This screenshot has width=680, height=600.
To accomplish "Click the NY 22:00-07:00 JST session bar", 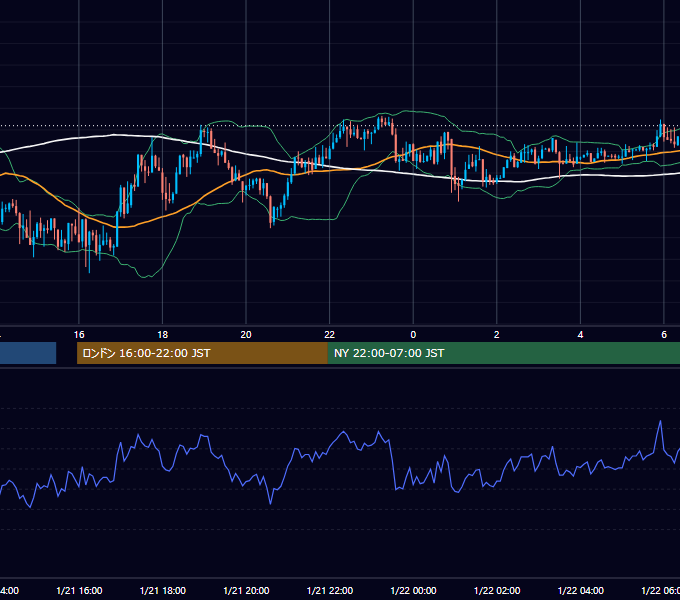I will (x=504, y=353).
